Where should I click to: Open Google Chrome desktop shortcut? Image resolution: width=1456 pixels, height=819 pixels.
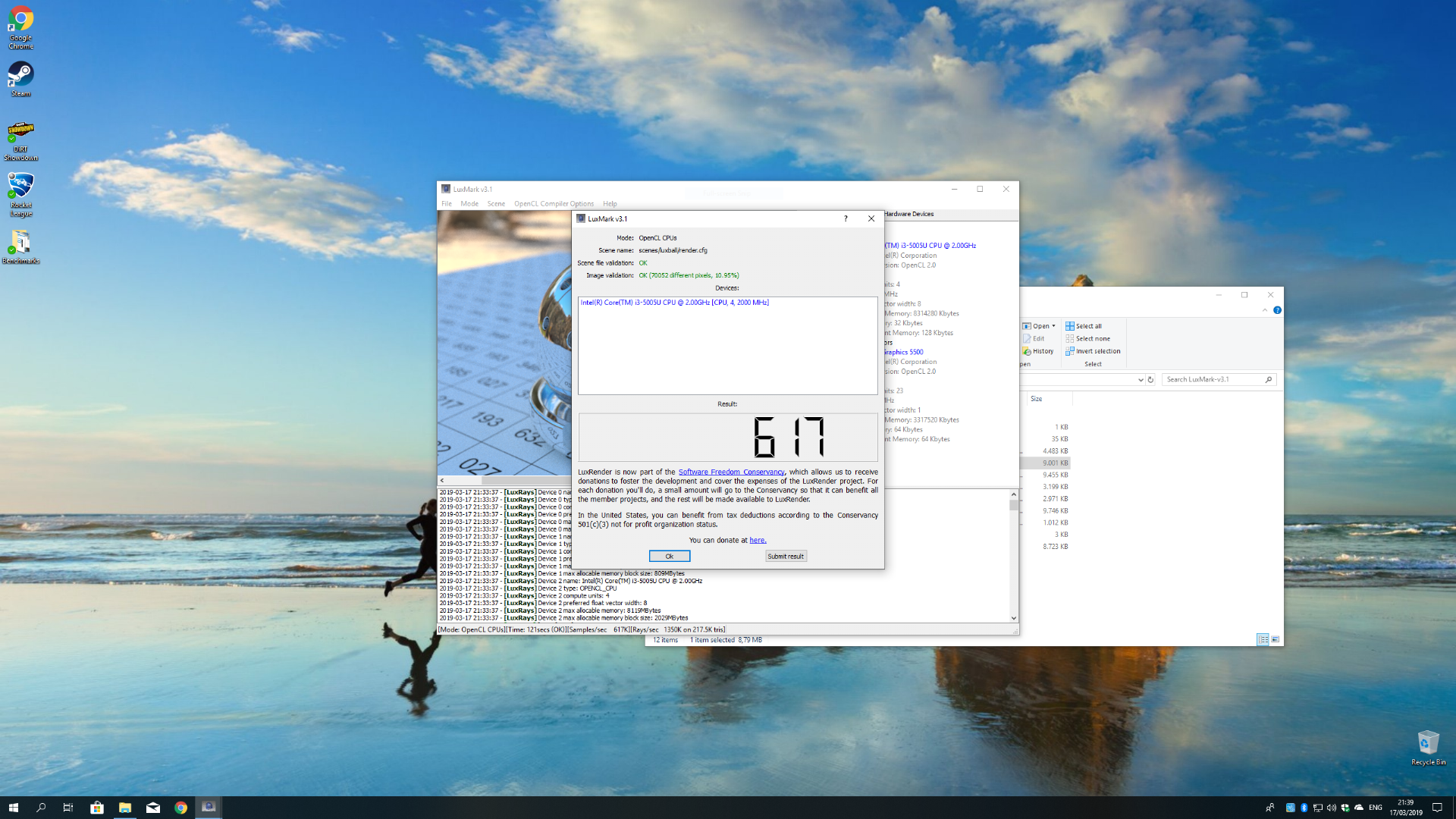(20, 28)
